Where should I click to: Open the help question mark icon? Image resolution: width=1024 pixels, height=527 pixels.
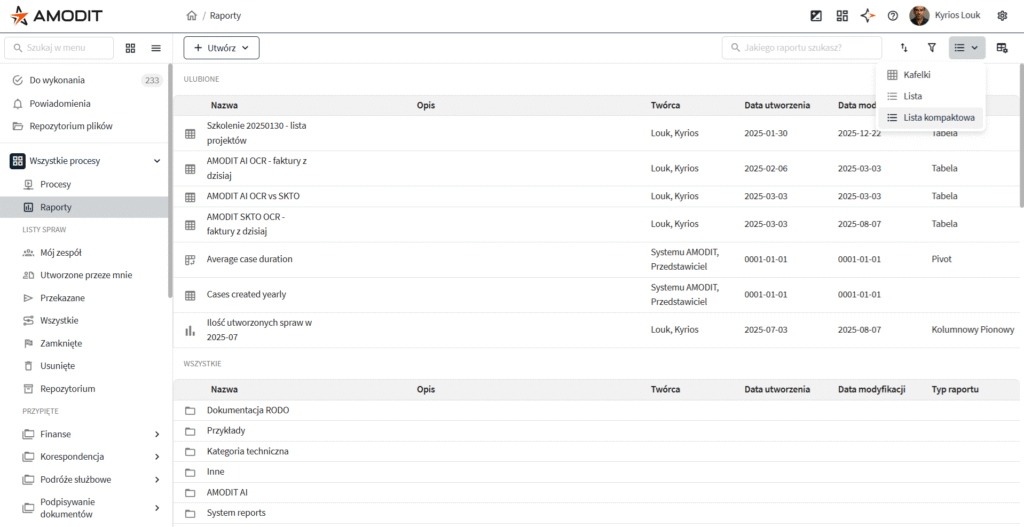893,16
